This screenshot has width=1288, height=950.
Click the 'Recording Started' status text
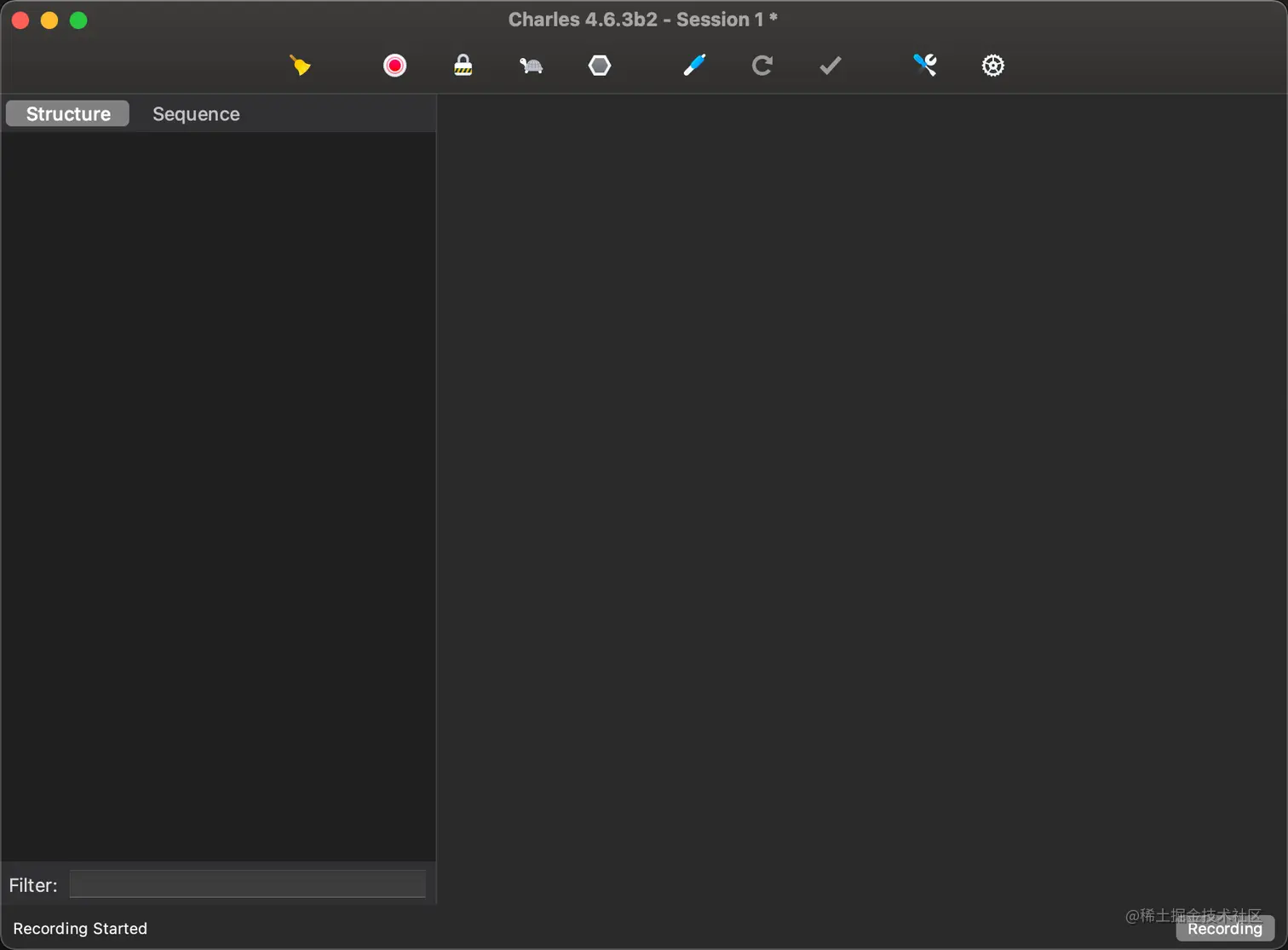pos(80,929)
